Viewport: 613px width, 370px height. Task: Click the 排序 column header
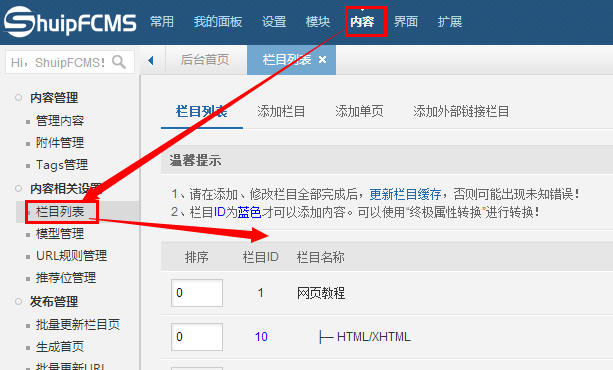[197, 257]
